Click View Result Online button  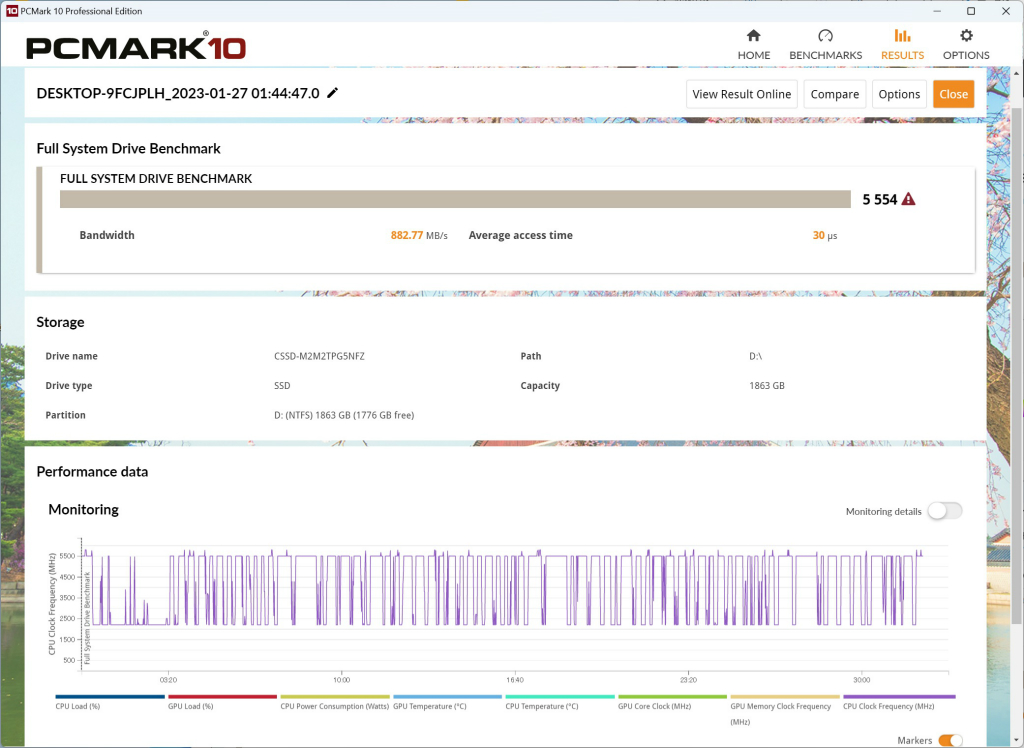coord(742,94)
